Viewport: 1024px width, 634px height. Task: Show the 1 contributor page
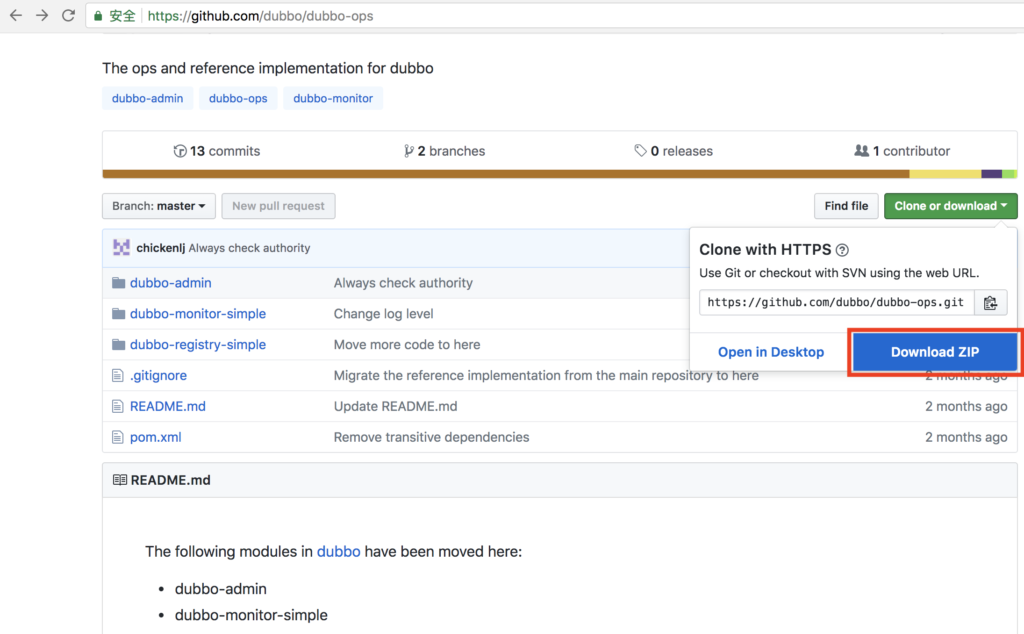[x=902, y=151]
